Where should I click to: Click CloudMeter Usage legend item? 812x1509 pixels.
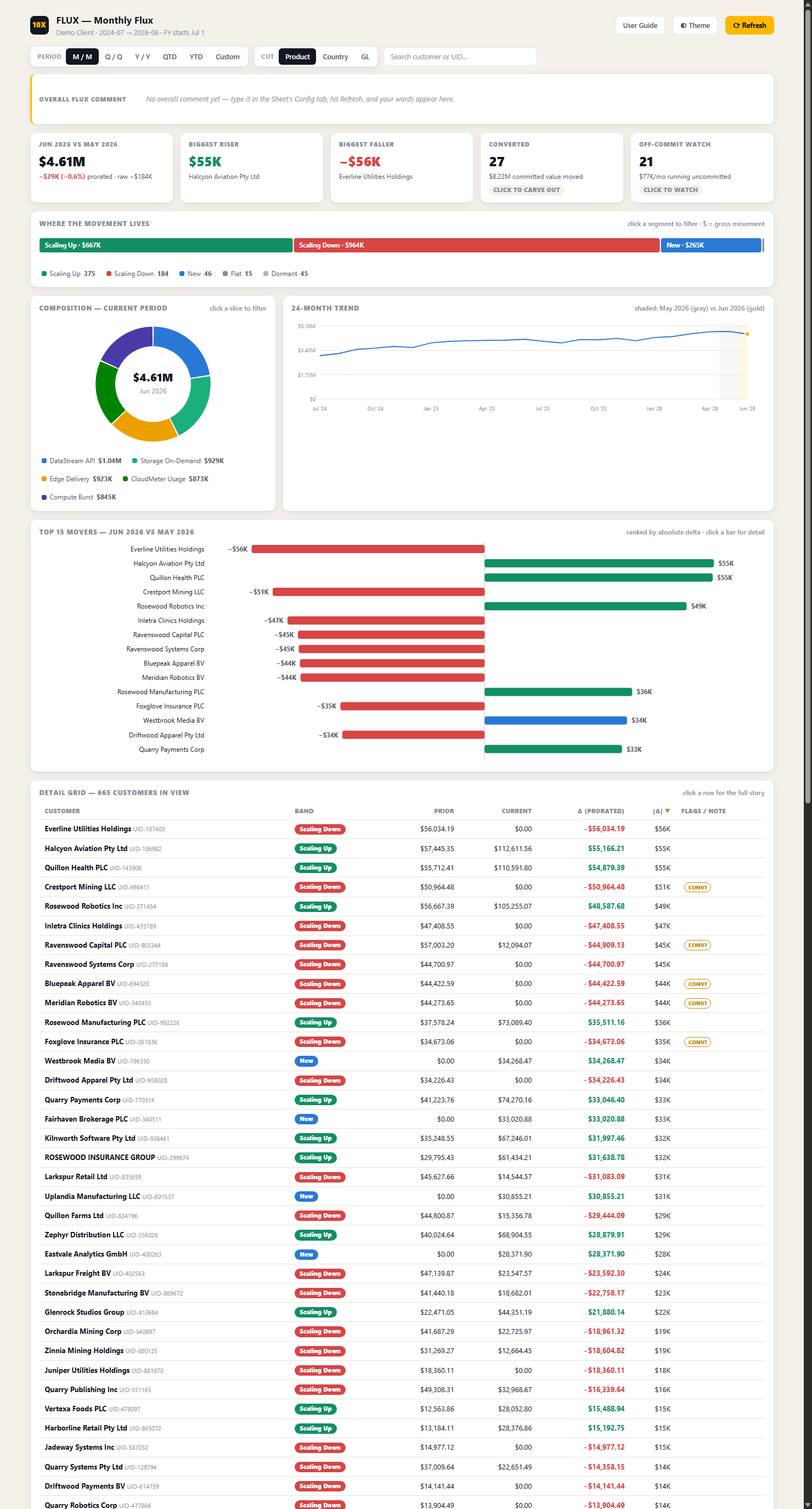click(166, 479)
